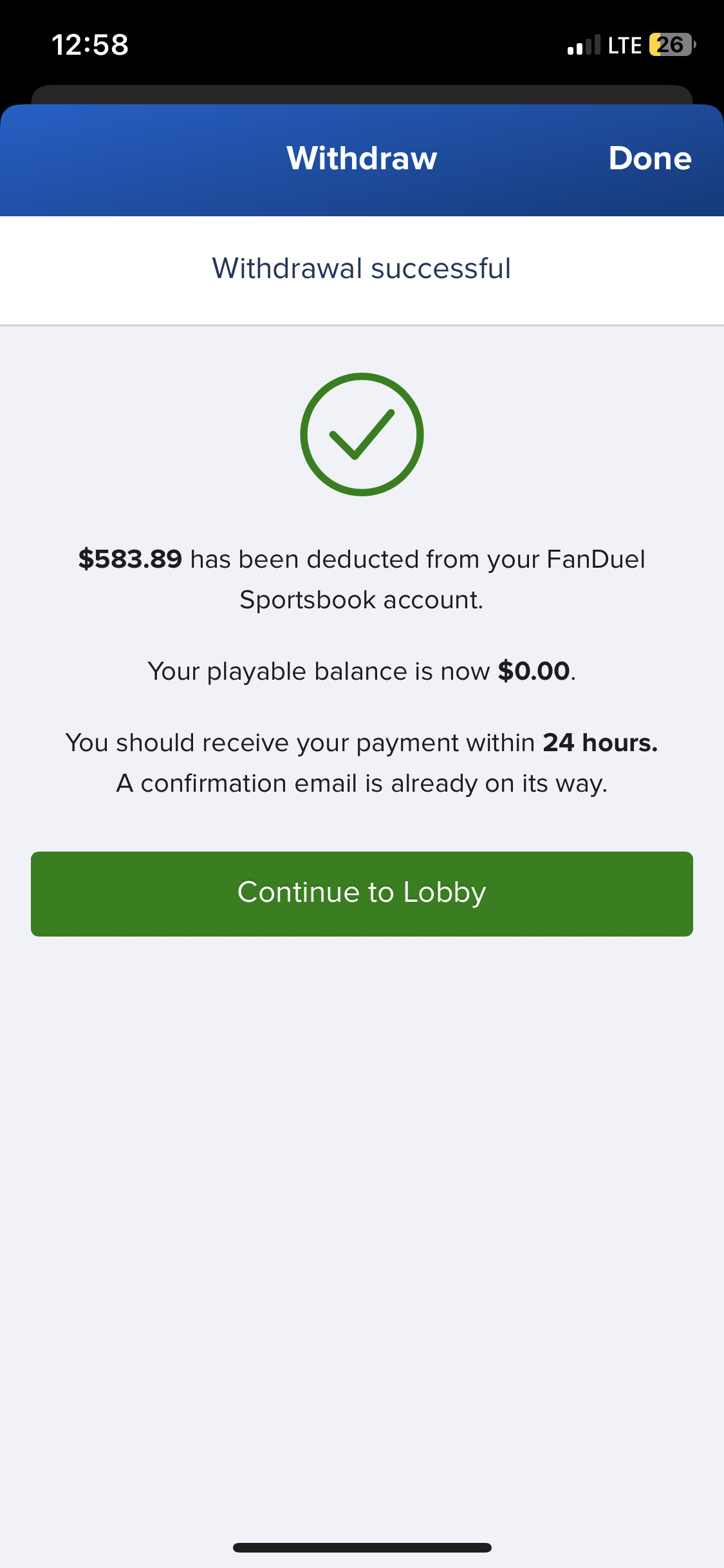Tap the Sportsbook account text line
Viewport: 724px width, 1568px height.
(x=362, y=600)
